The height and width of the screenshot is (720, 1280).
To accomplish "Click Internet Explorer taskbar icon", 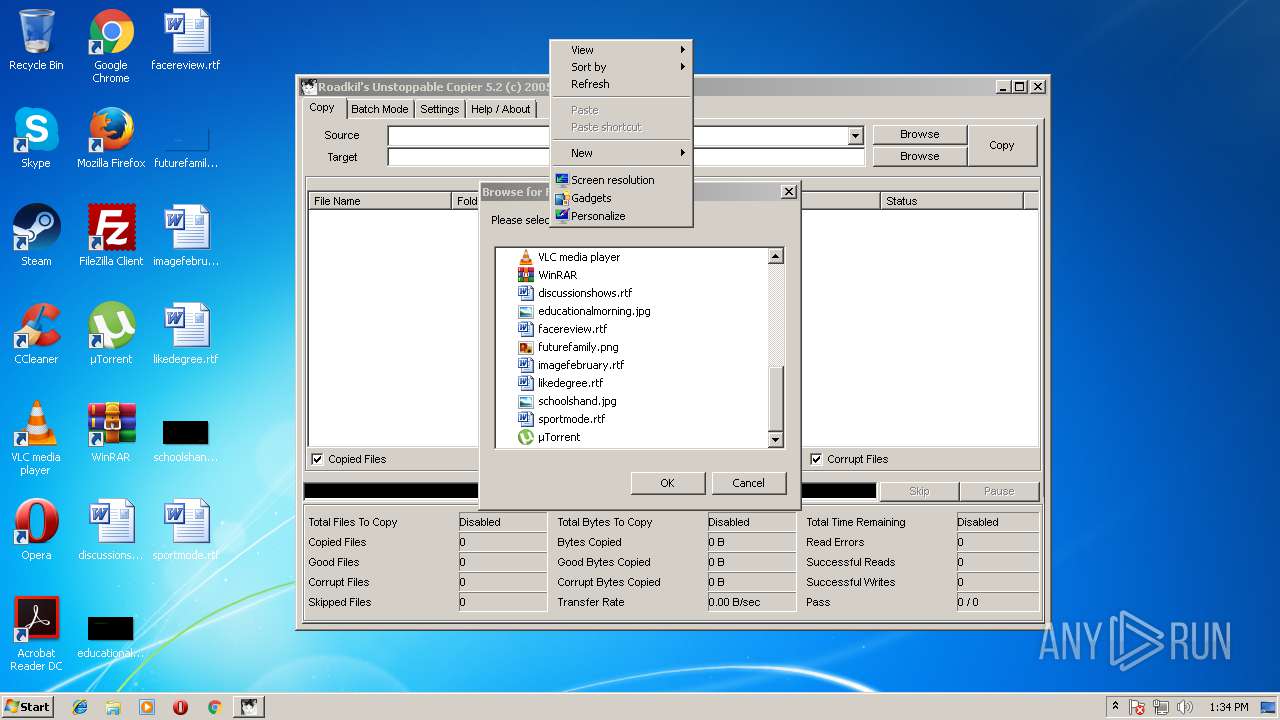I will [80, 707].
